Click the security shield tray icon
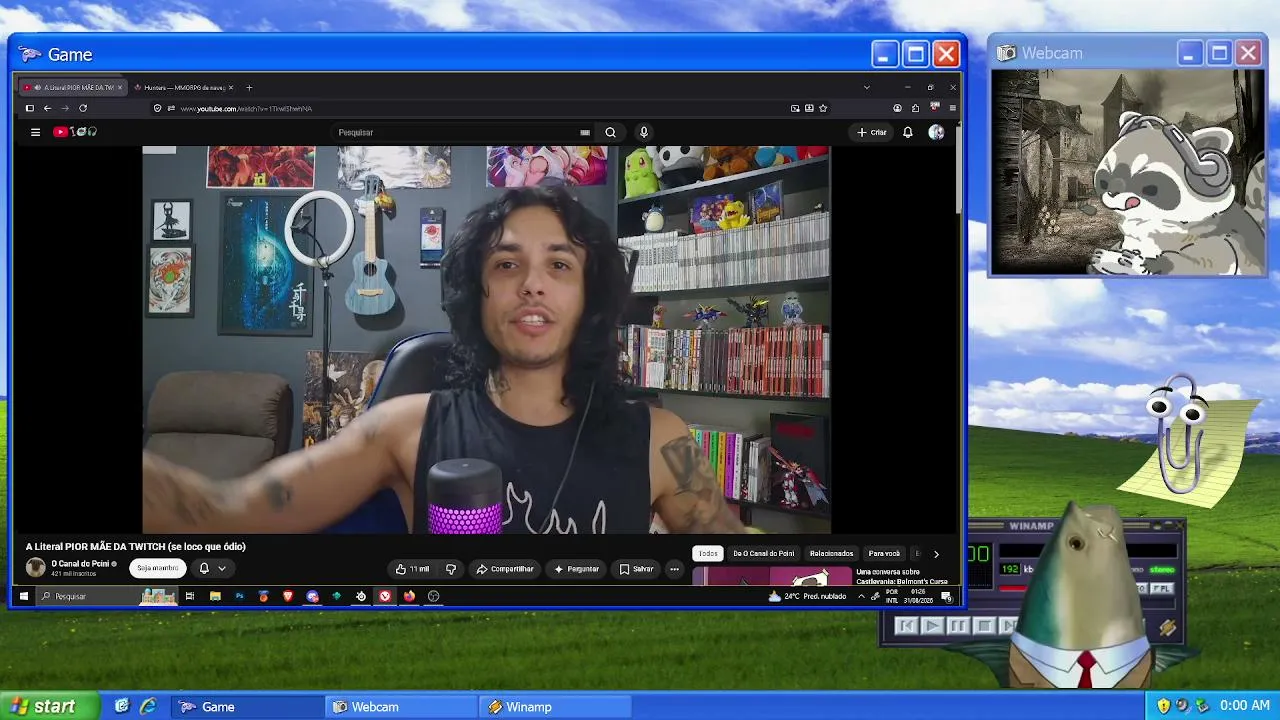The height and width of the screenshot is (720, 1280). point(1164,706)
